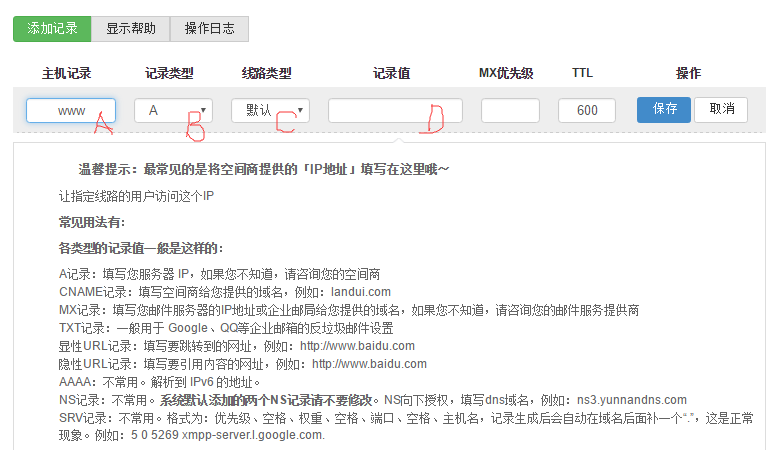Click the TTL column header
The width and height of the screenshot is (769, 450).
(x=583, y=74)
